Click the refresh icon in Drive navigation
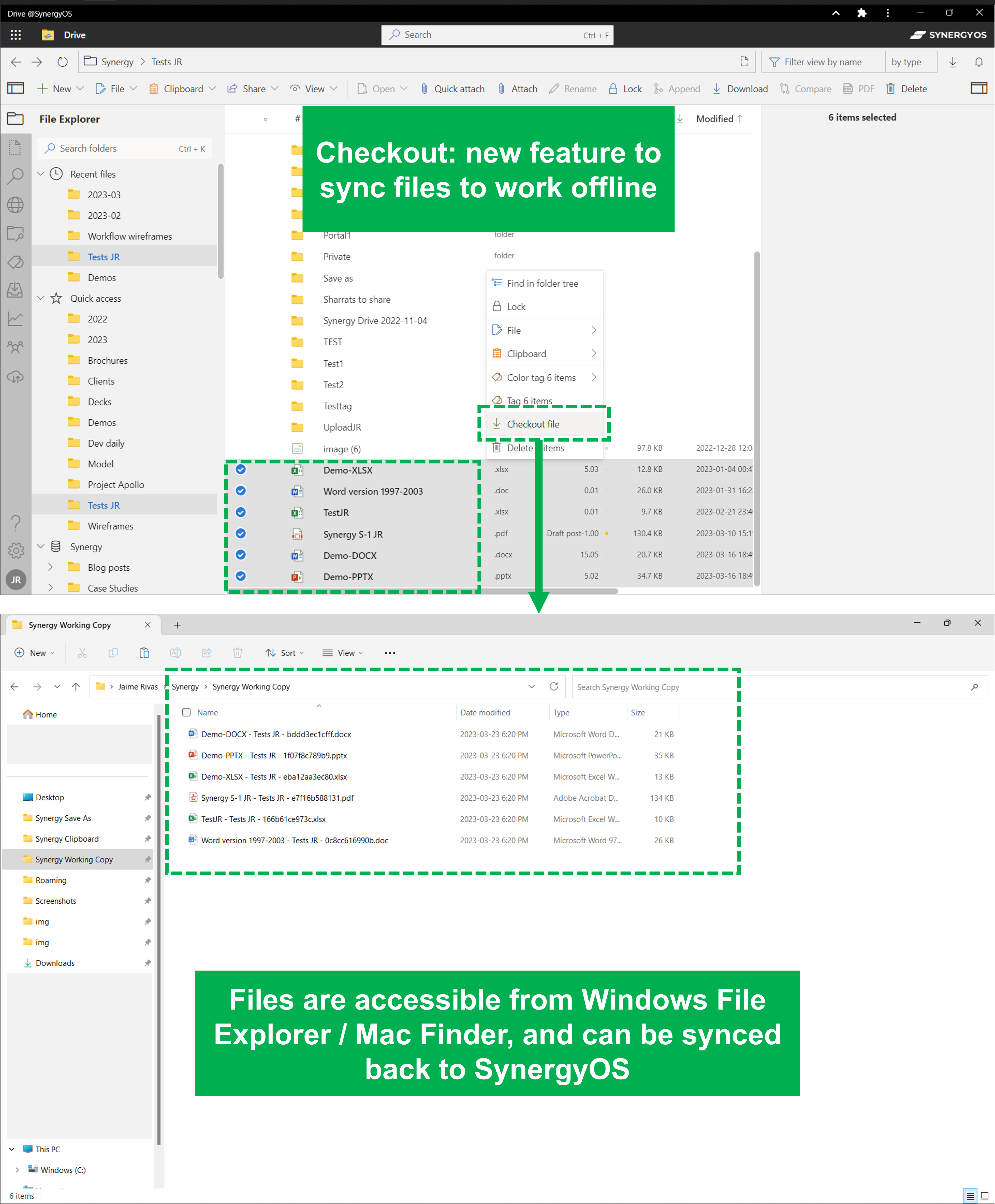Screen dimensions: 995x1204 tap(62, 62)
